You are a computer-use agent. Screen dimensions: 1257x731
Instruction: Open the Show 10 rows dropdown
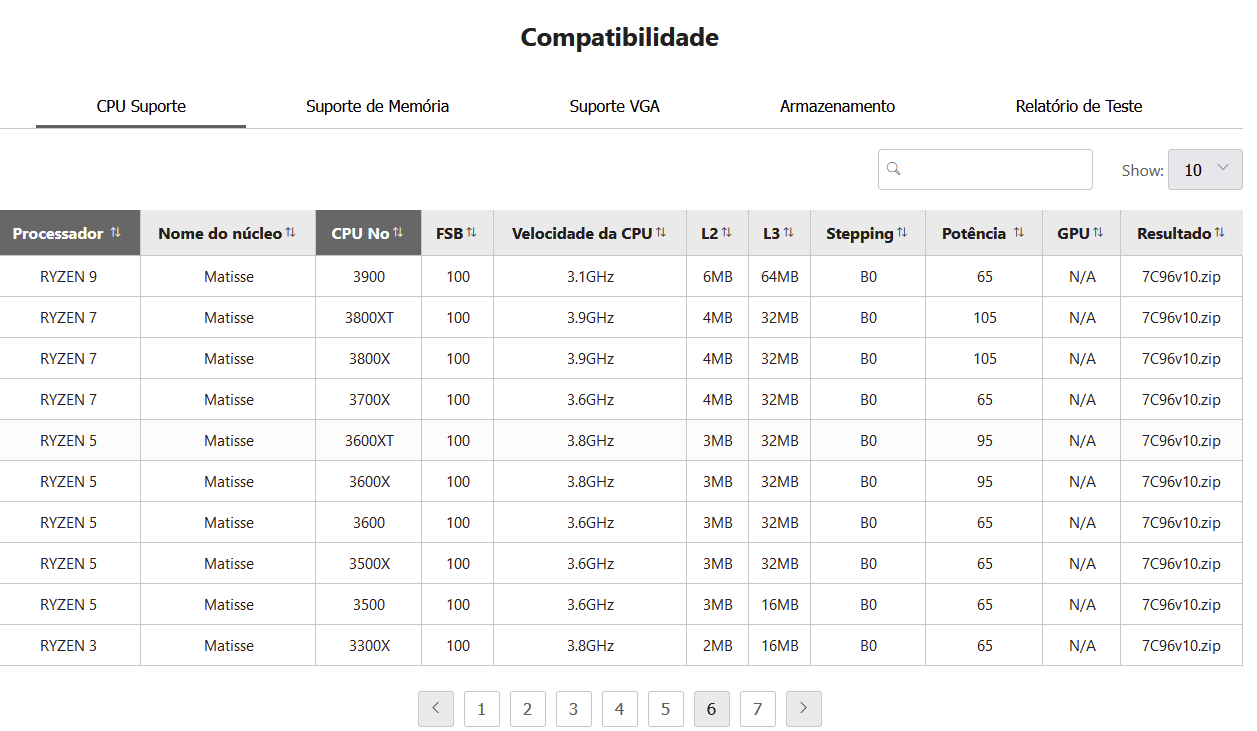coord(1205,170)
